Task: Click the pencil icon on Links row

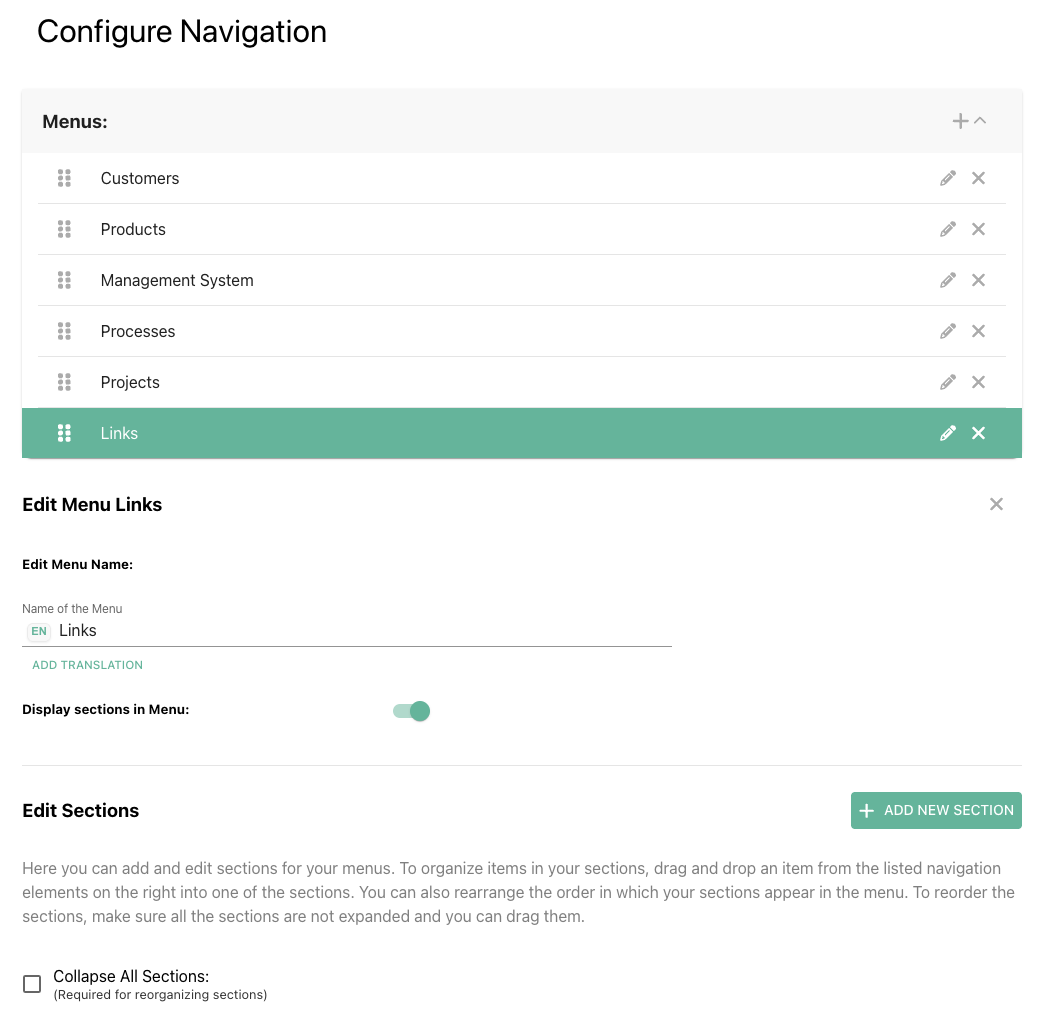Action: point(948,433)
